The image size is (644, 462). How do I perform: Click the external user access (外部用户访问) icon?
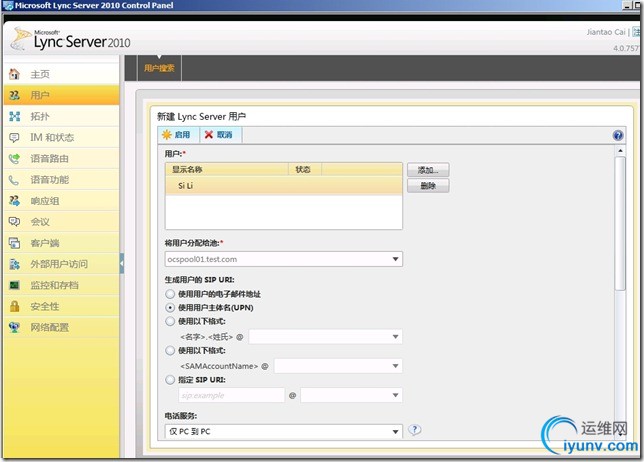(x=14, y=264)
